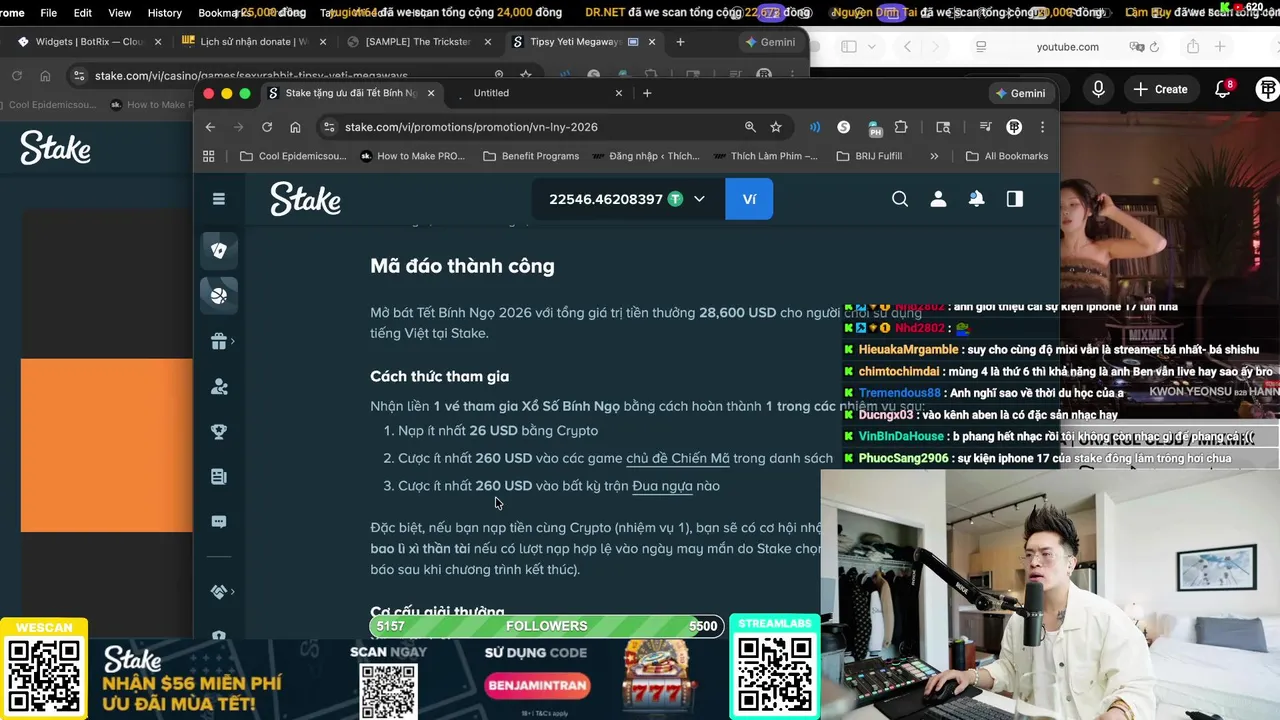Open the sponsorships handshake sidebar icon
The width and height of the screenshot is (1280, 720).
click(x=219, y=592)
